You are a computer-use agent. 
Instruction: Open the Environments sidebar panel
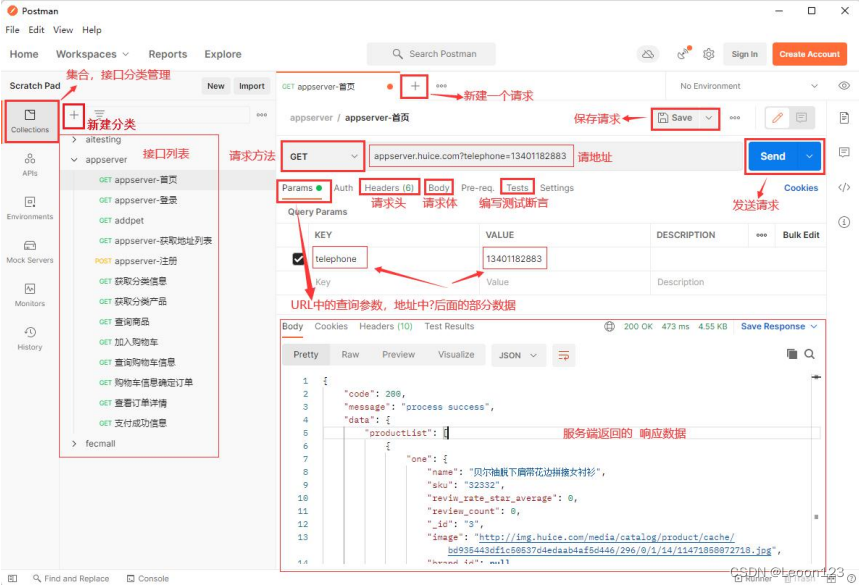point(30,208)
